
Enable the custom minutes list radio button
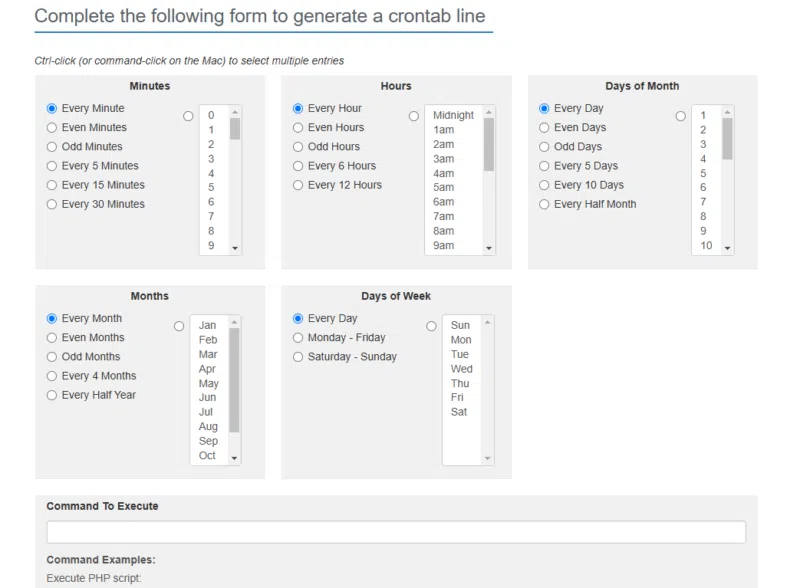pos(188,116)
